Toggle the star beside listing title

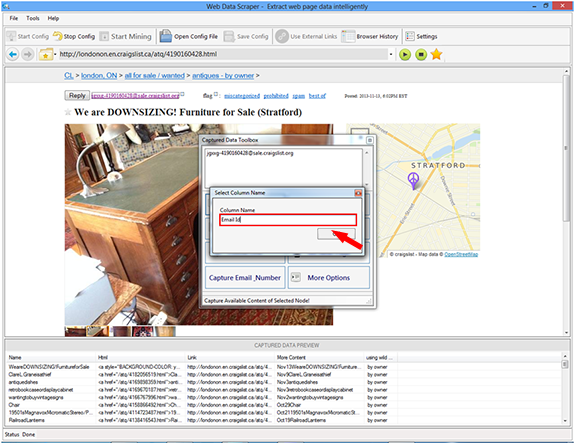[x=68, y=112]
